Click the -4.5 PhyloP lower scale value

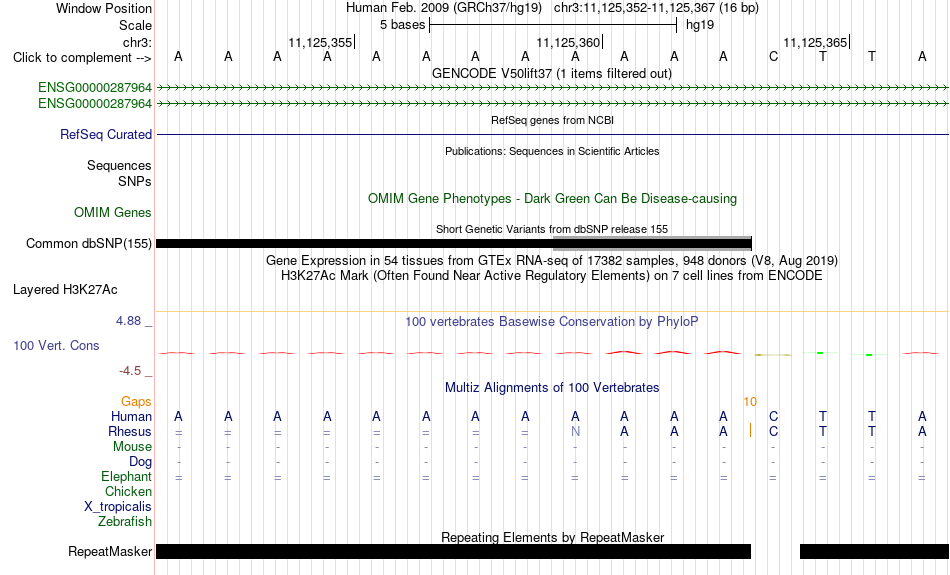[x=130, y=371]
